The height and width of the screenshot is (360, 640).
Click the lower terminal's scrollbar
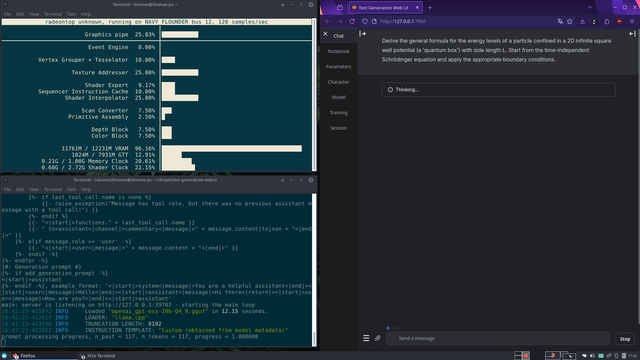[x=314, y=270]
